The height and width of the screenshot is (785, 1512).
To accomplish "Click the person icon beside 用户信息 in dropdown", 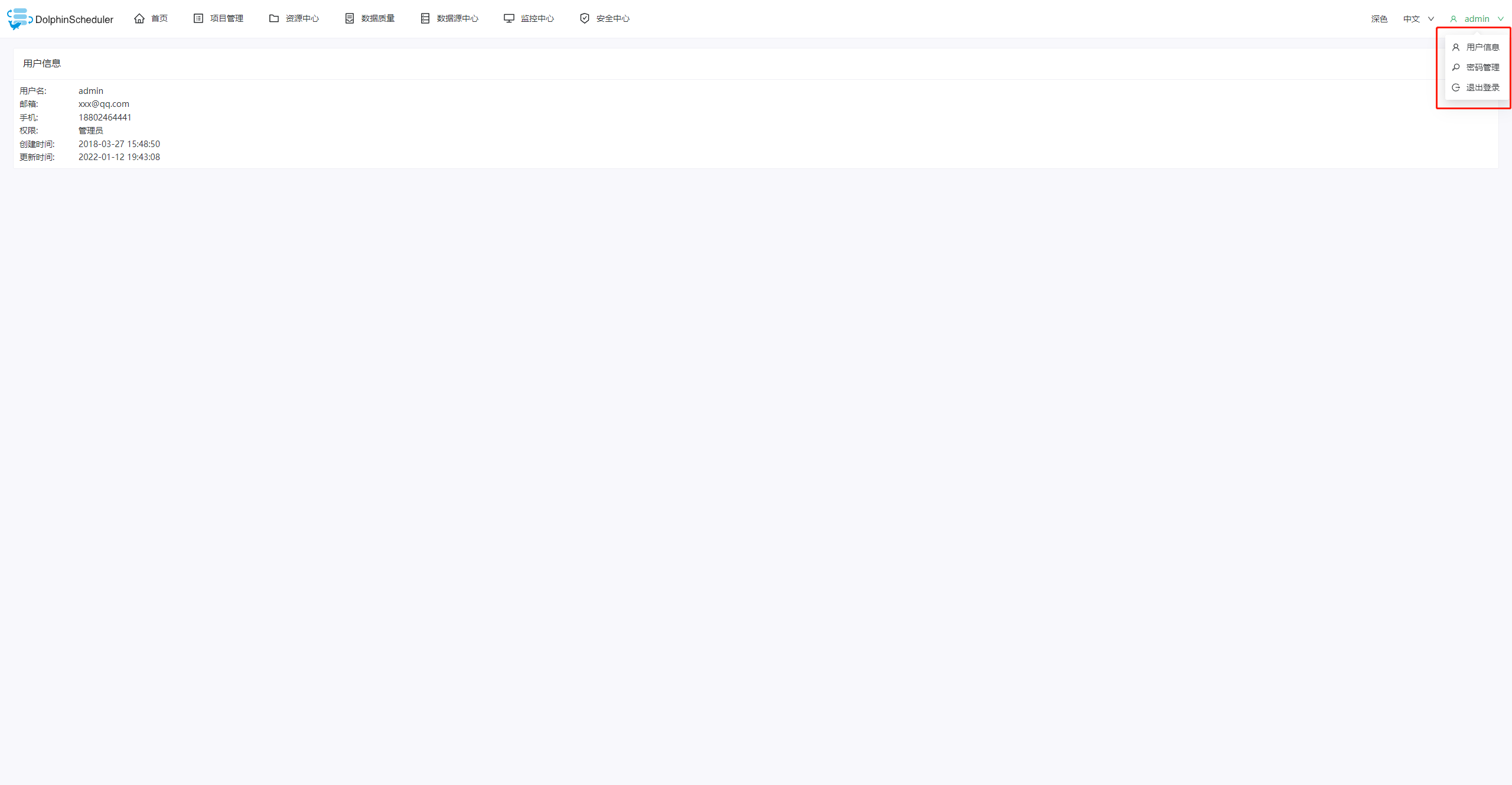I will 1456,47.
